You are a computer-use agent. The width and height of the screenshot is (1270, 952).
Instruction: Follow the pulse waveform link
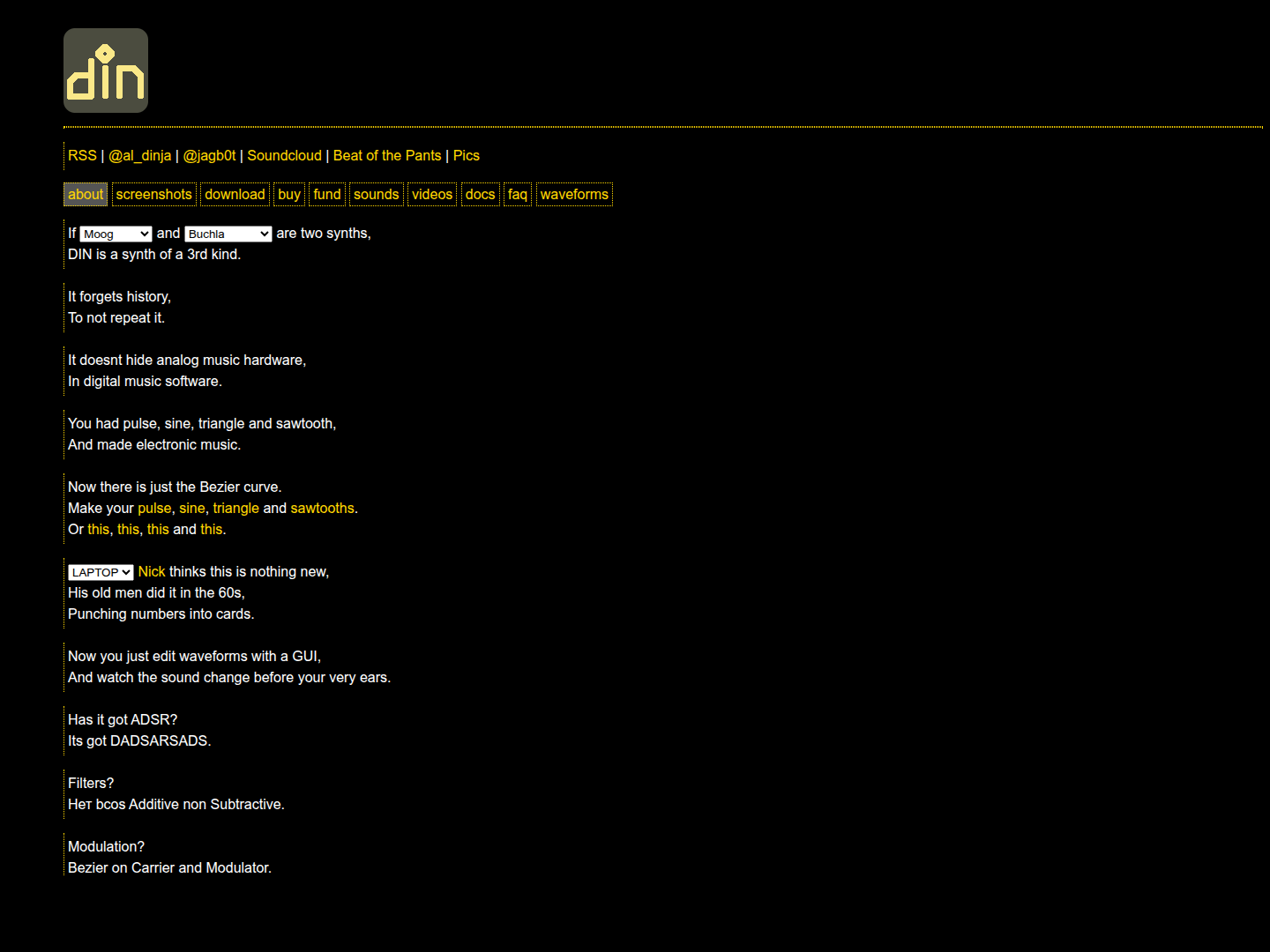coord(154,509)
